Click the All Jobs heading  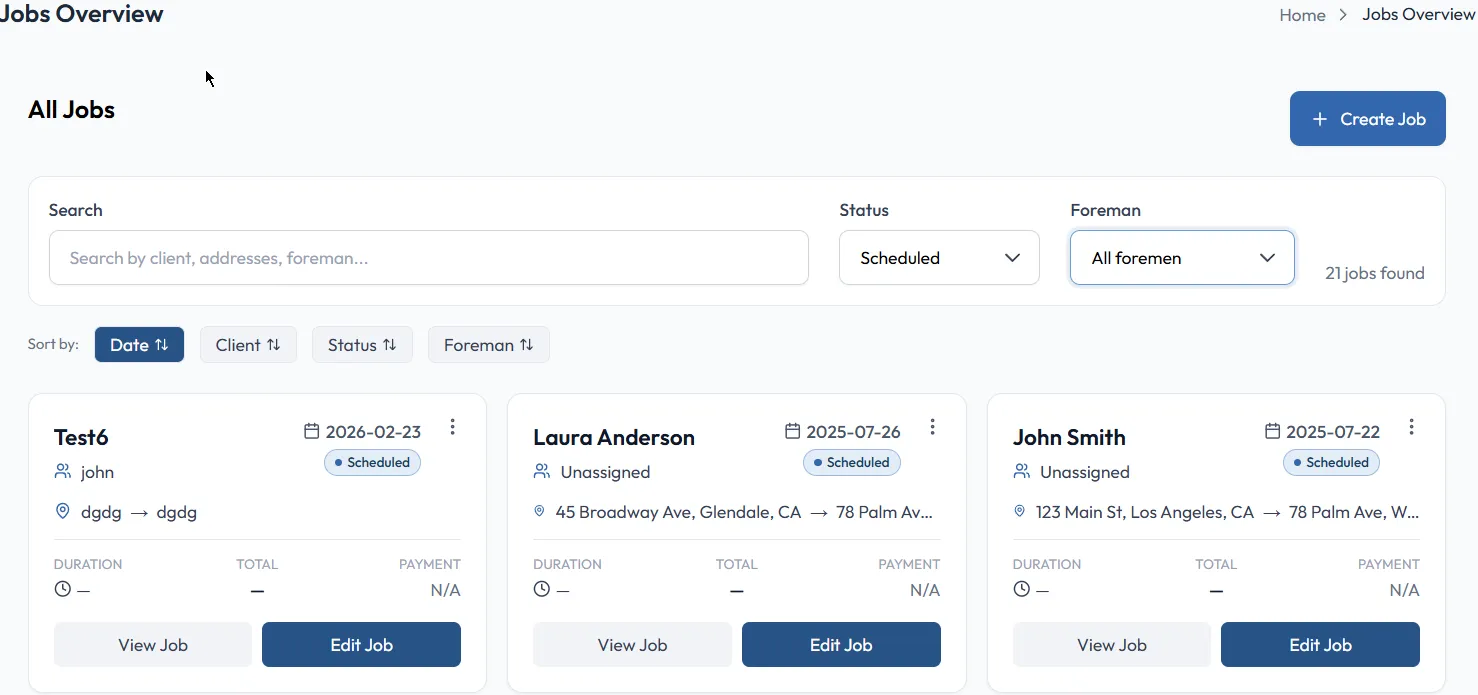tap(72, 110)
